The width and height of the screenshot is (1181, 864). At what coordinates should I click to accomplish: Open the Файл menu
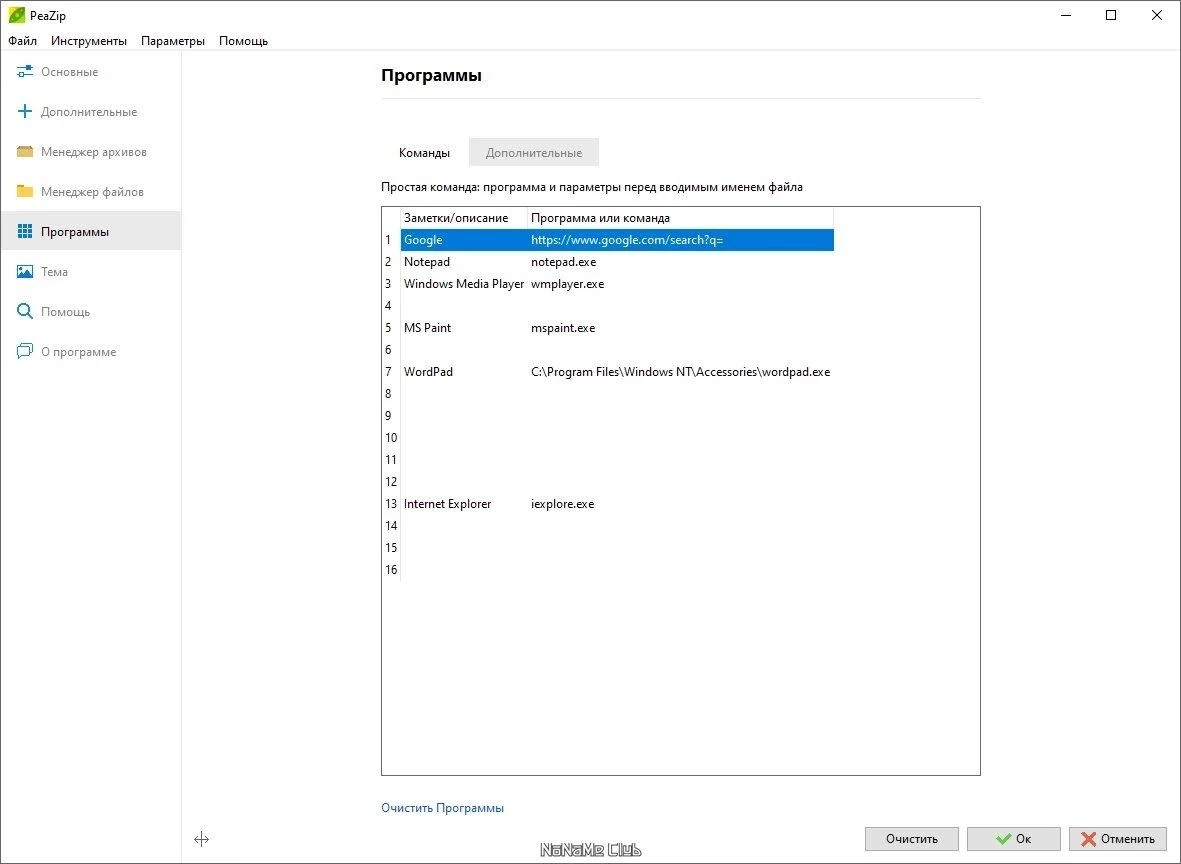(x=23, y=41)
